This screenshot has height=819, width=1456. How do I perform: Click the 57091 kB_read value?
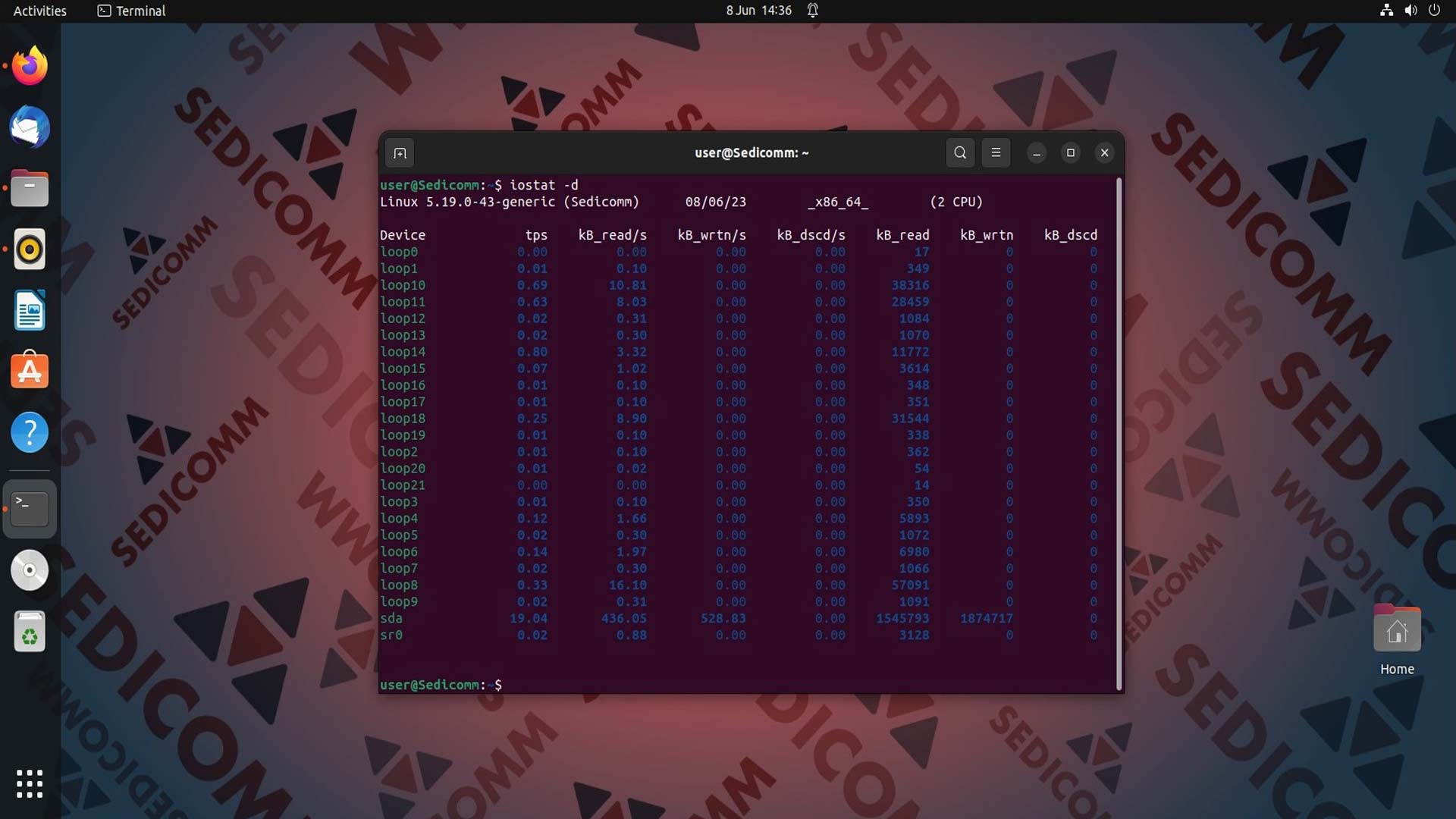point(910,585)
